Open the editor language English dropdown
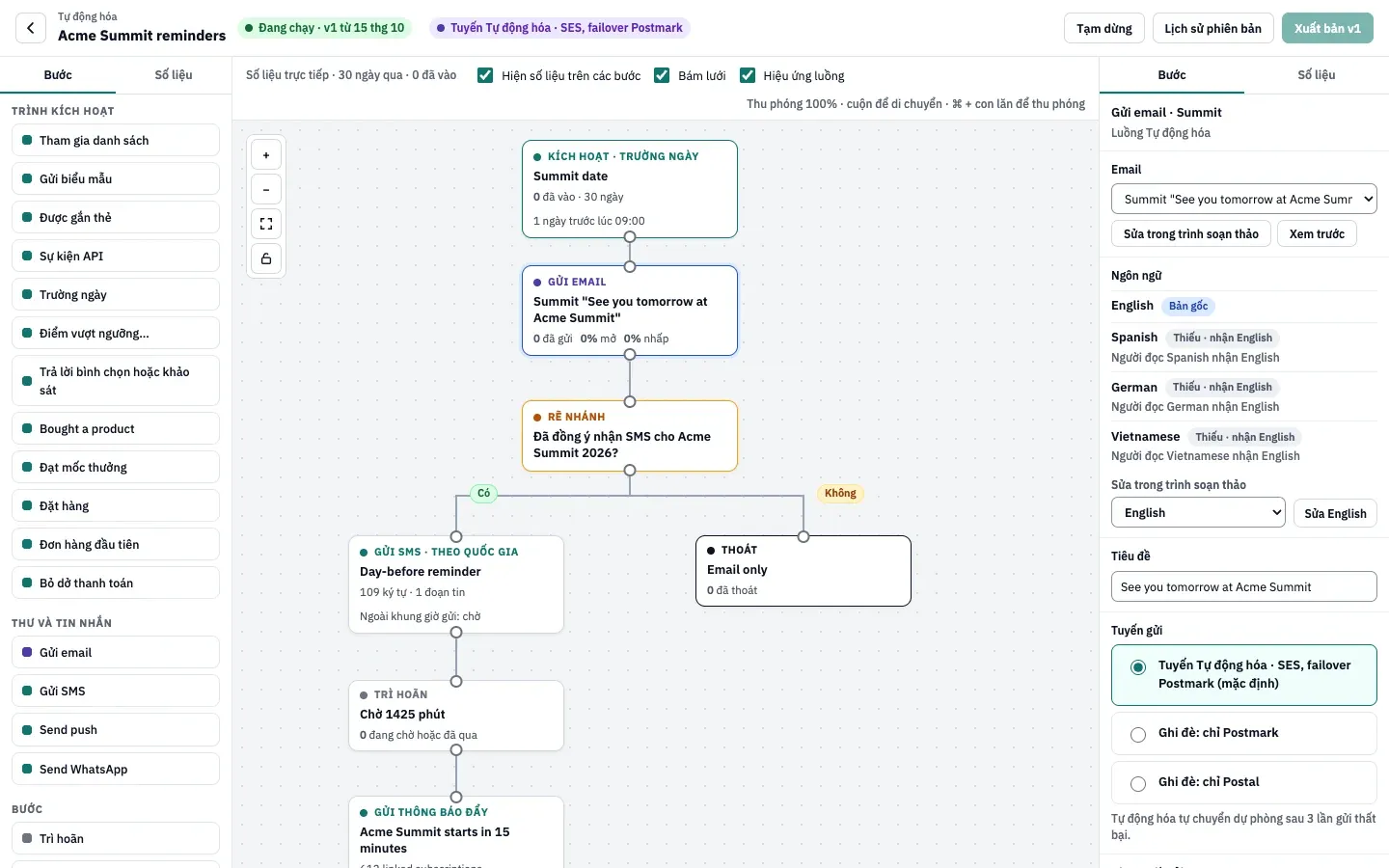Viewport: 1389px width, 868px height. [1198, 513]
